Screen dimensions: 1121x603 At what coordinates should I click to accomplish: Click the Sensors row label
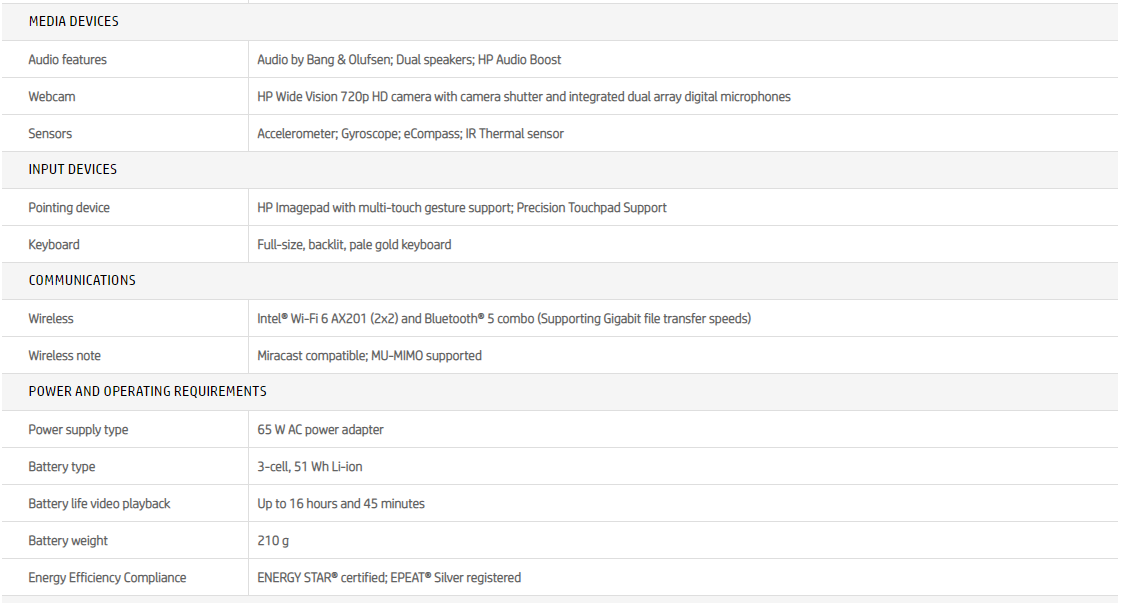50,134
